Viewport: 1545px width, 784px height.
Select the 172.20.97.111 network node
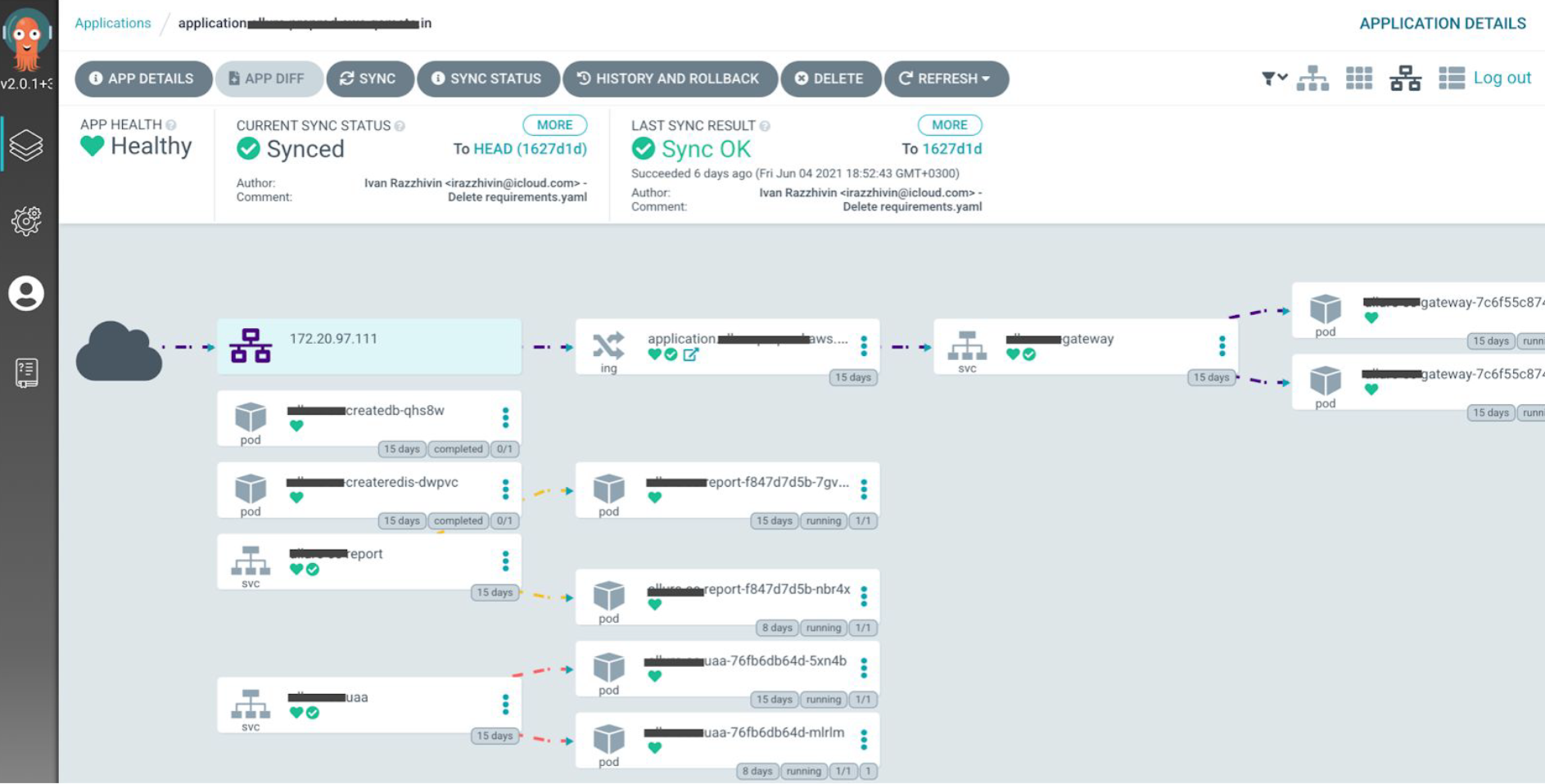pyautogui.click(x=368, y=346)
